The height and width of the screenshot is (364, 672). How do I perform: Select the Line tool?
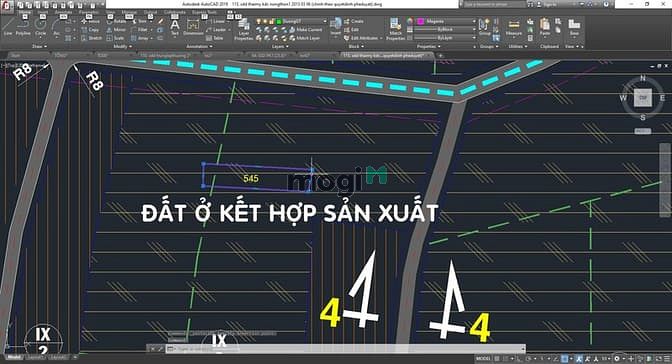click(8, 26)
